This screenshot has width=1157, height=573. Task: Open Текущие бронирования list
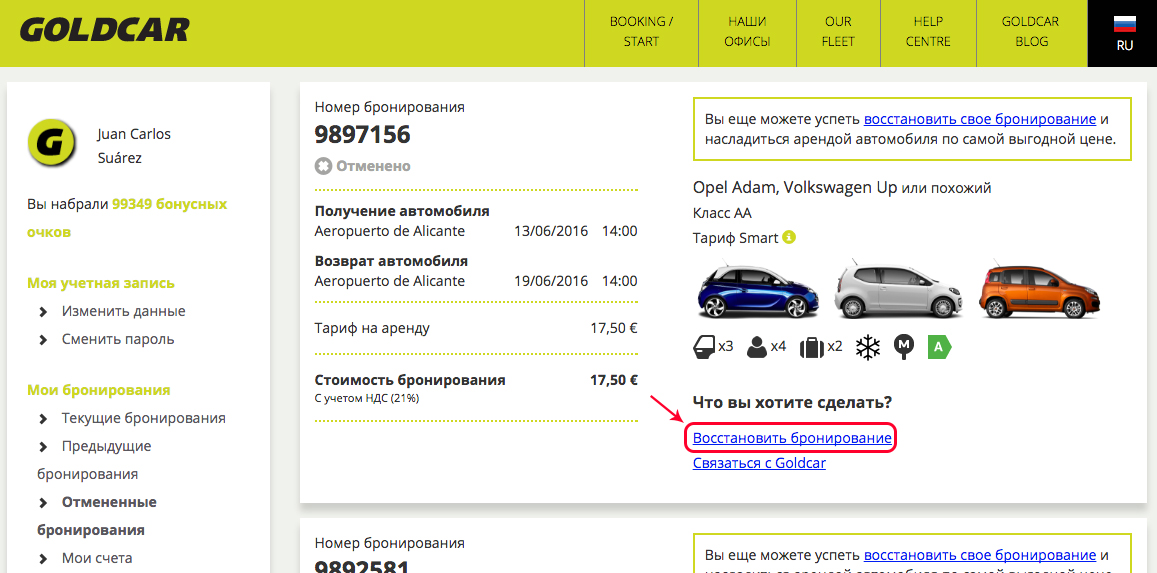click(x=143, y=418)
